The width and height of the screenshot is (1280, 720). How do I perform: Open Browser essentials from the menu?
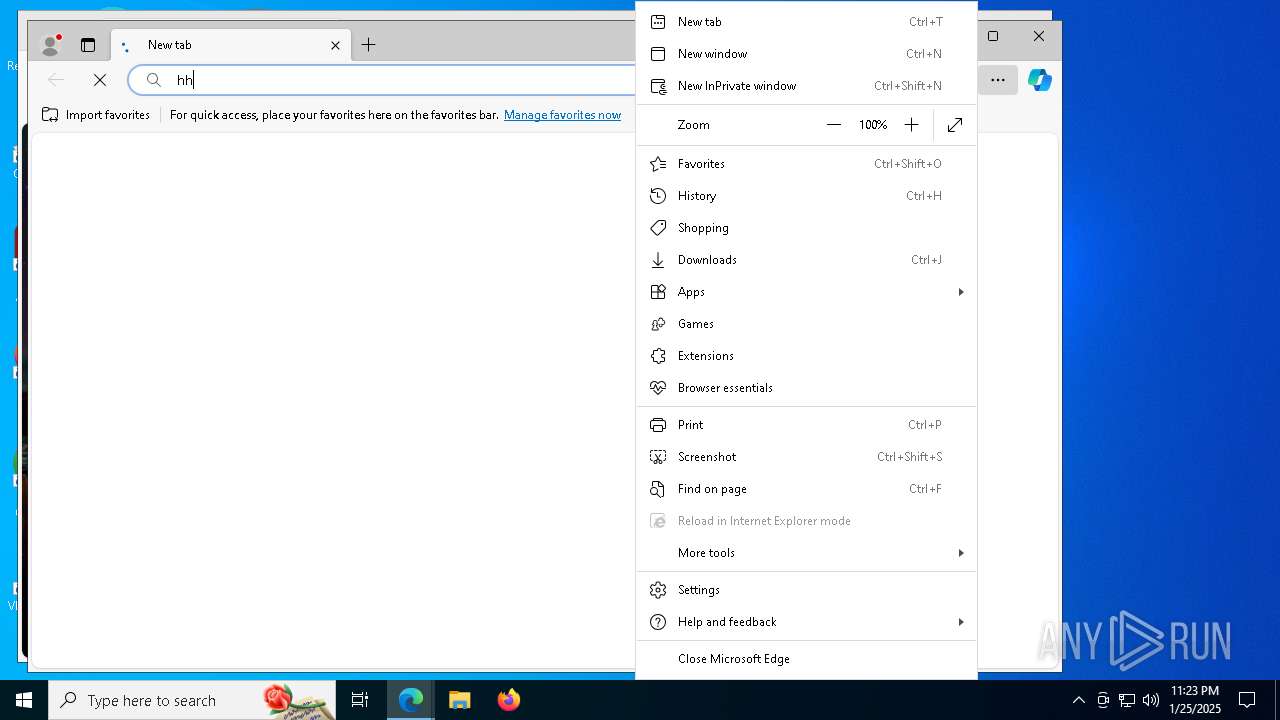(x=806, y=388)
